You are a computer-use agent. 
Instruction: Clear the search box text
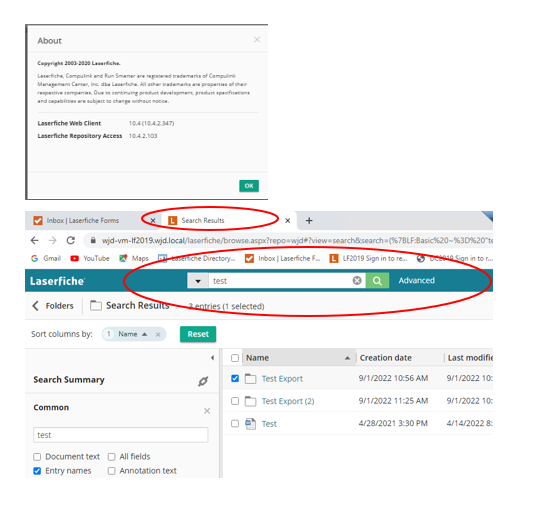[x=357, y=281]
